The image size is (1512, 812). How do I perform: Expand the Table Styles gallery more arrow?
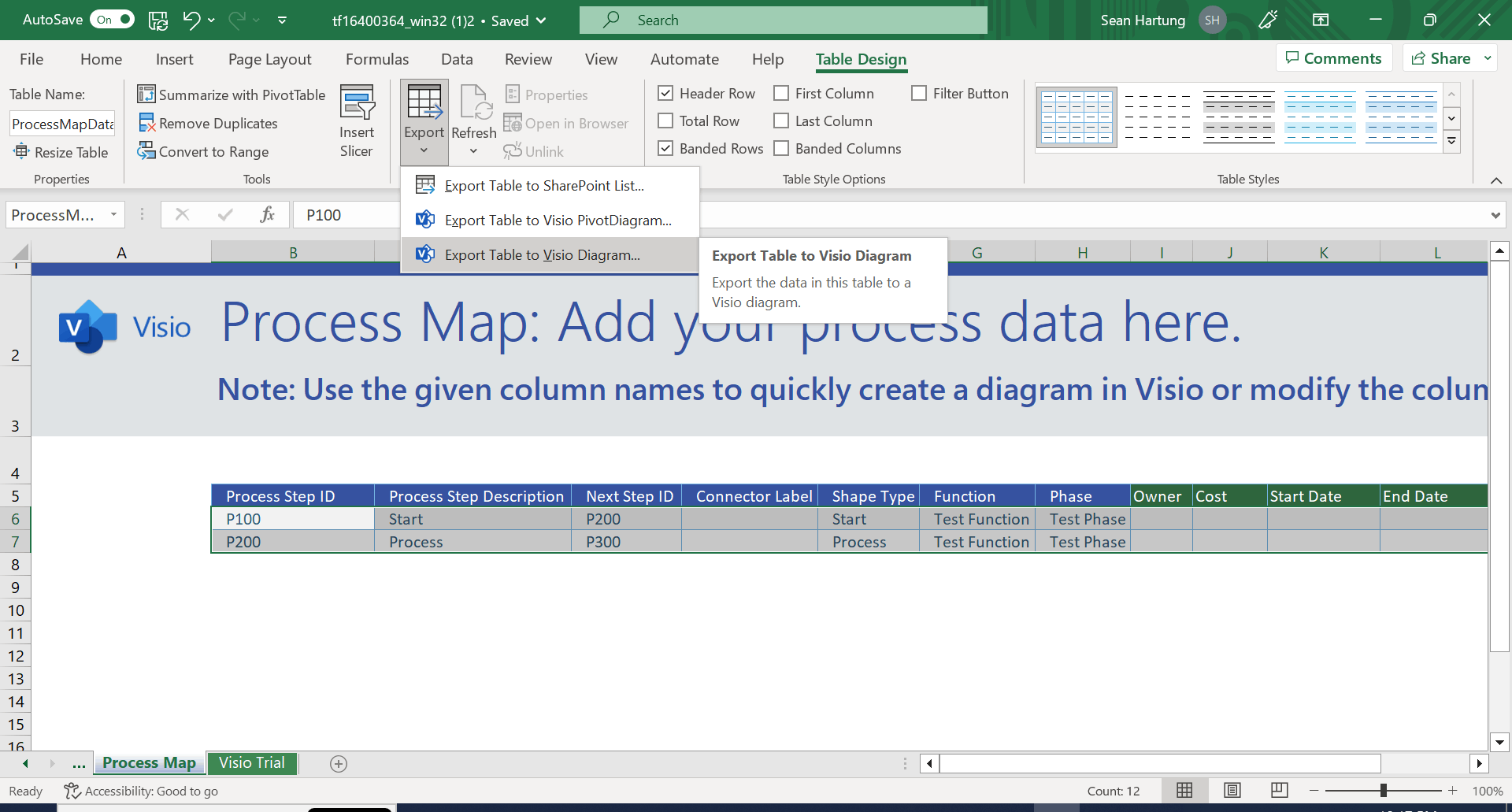pyautogui.click(x=1452, y=142)
